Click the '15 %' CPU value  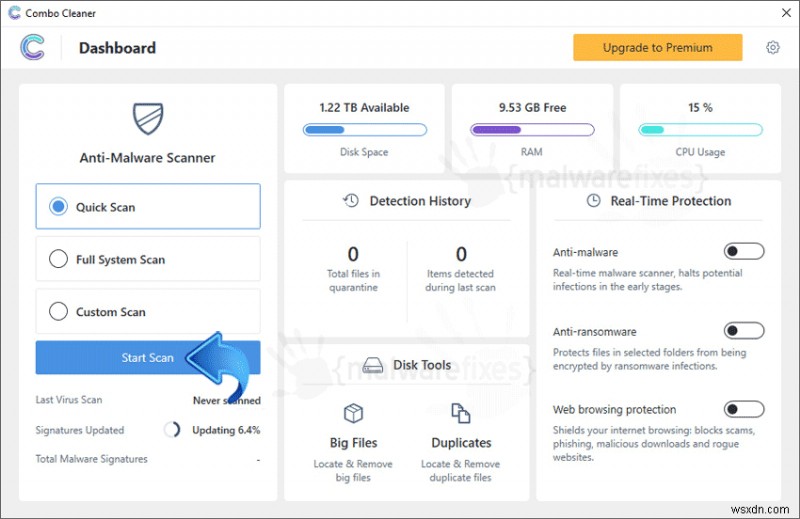click(700, 108)
